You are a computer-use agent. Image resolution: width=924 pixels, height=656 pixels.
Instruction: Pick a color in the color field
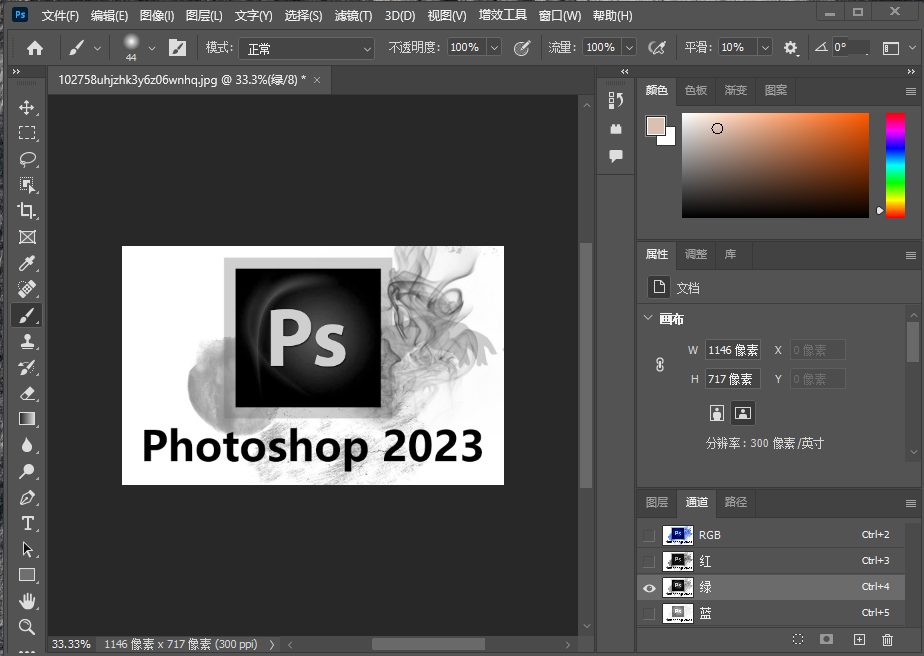pos(775,166)
